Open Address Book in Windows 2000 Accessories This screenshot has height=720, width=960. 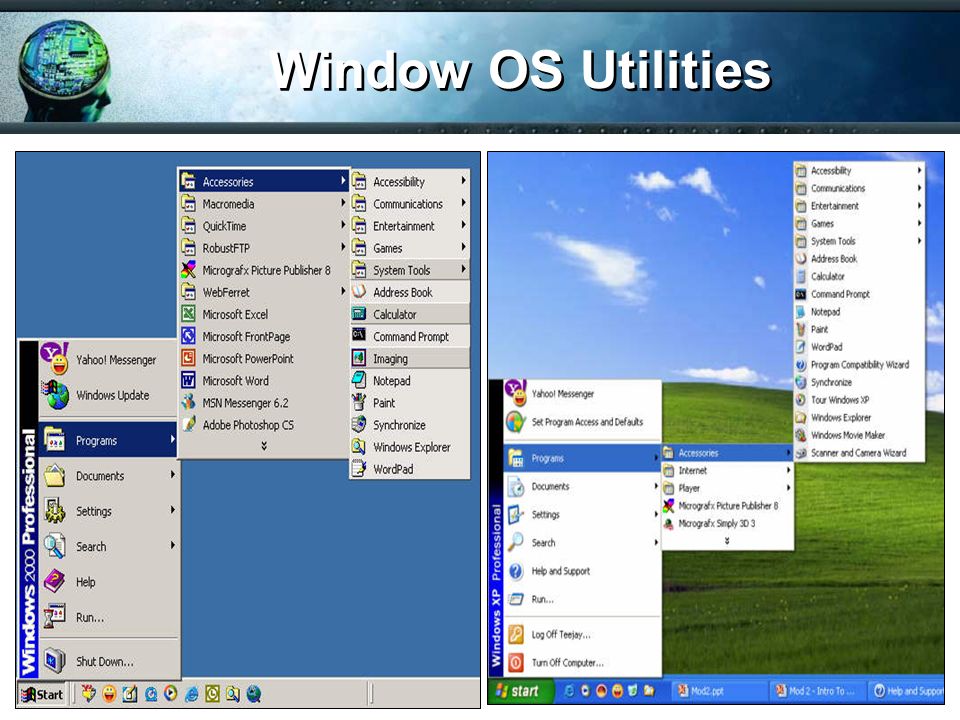point(410,292)
